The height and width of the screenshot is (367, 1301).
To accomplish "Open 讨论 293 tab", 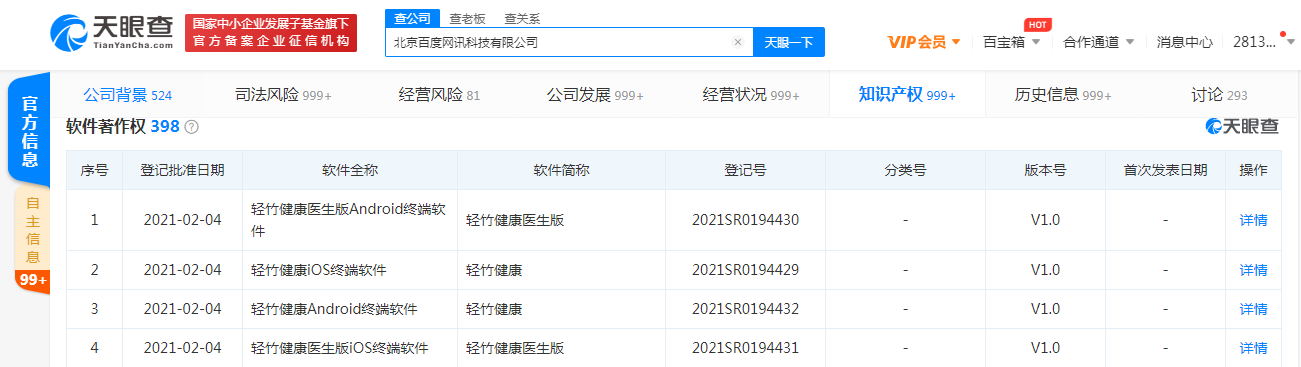I will 1219,95.
